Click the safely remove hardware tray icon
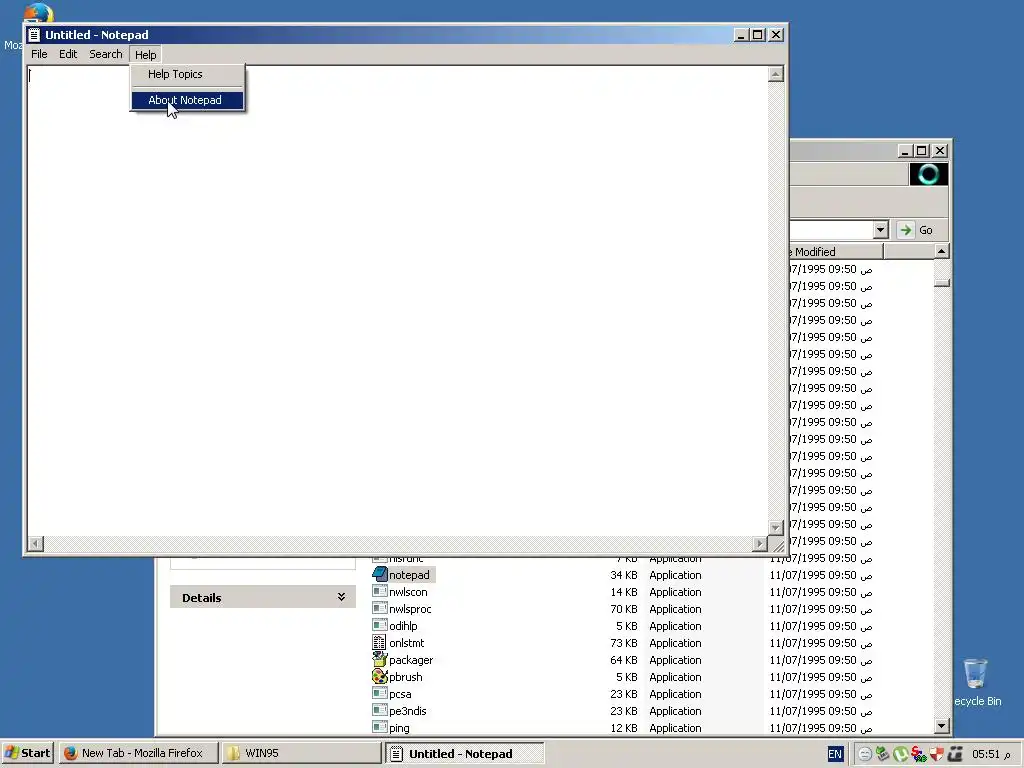 pos(882,754)
